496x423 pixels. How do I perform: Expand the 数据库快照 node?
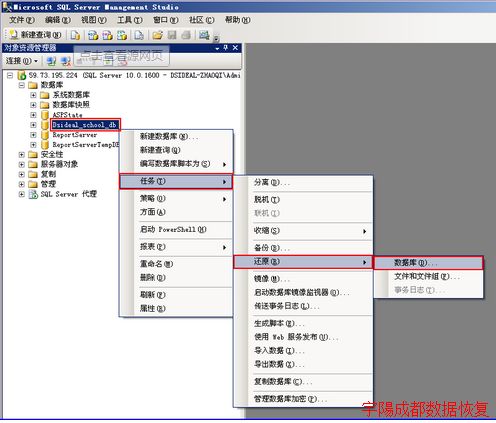click(33, 105)
